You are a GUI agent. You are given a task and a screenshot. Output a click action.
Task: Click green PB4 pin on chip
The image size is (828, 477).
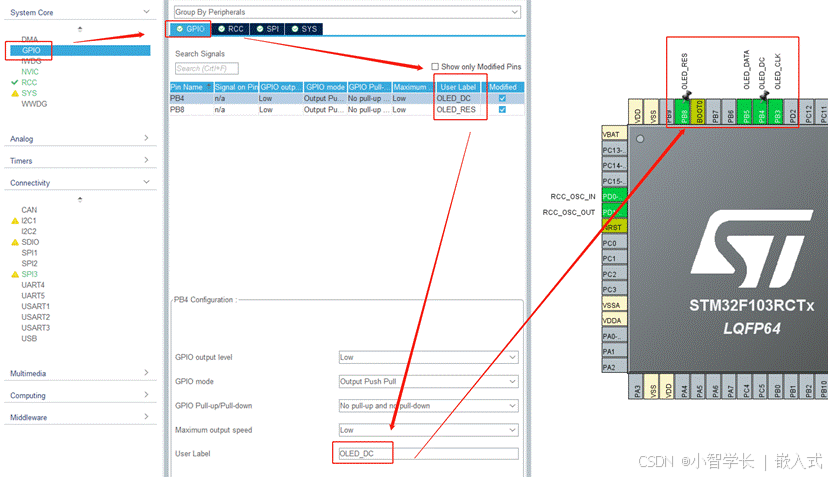coord(761,112)
